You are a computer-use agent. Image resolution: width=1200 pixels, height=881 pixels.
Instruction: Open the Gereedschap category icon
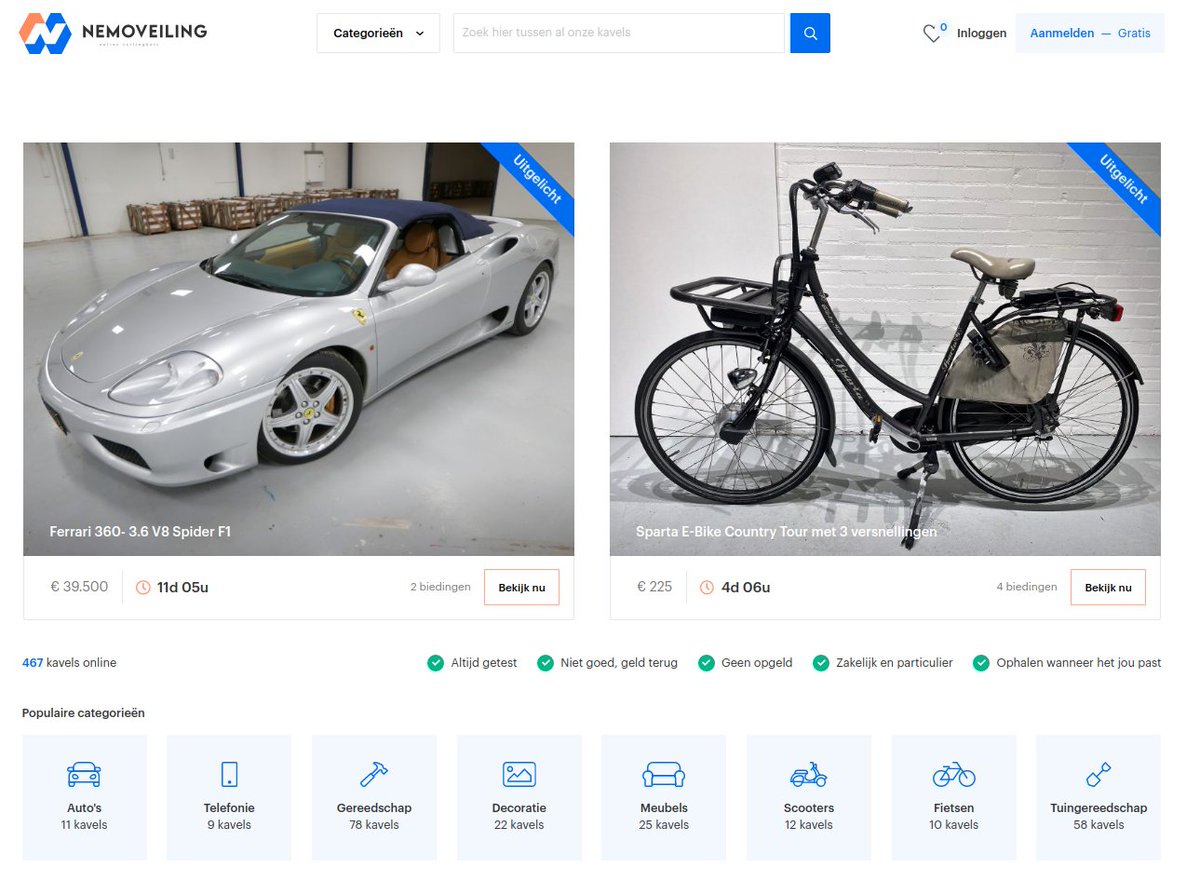click(374, 774)
